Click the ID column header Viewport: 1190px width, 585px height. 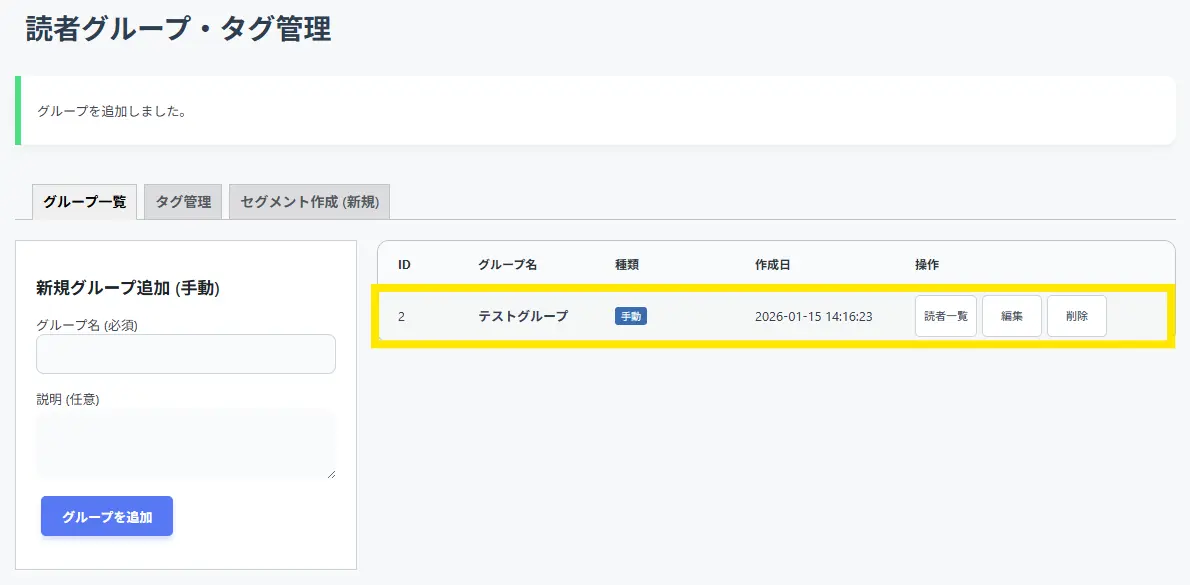tap(404, 265)
